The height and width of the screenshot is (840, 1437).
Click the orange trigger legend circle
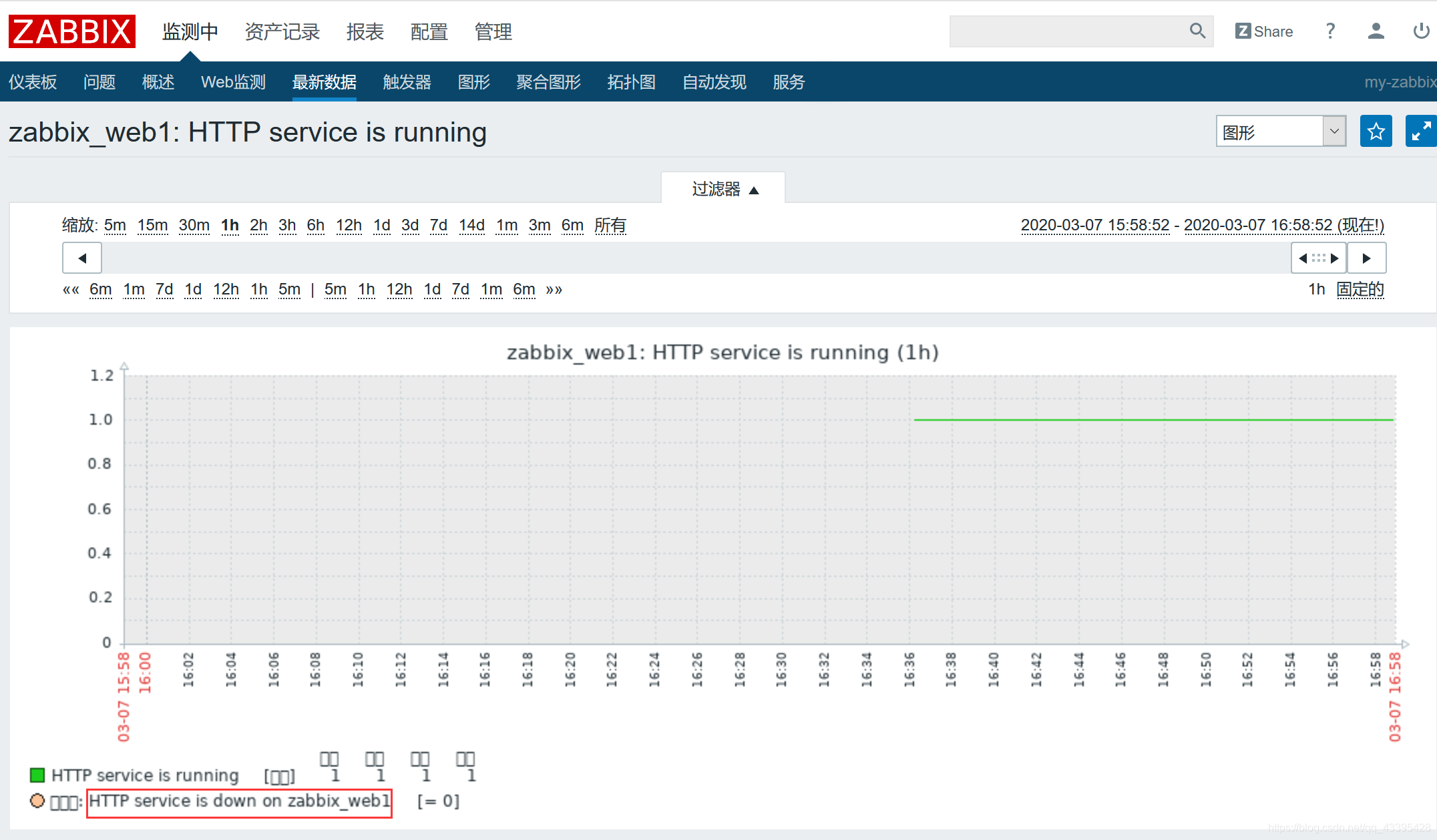tap(37, 801)
